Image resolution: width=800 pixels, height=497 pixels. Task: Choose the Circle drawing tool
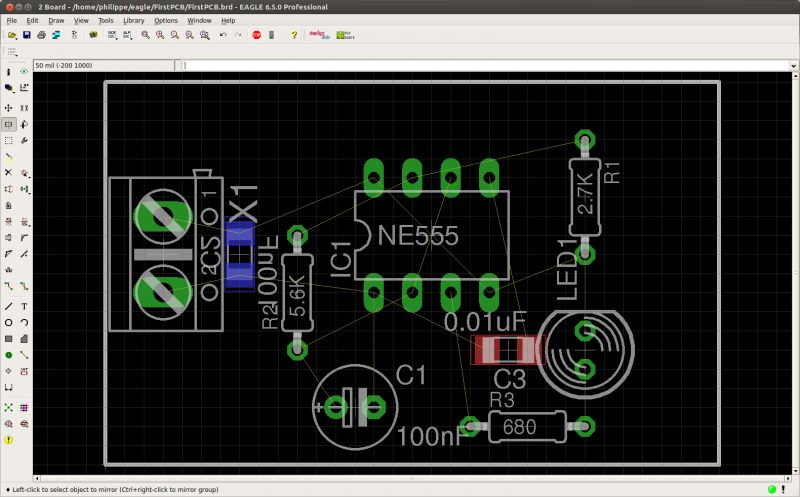pyautogui.click(x=9, y=323)
